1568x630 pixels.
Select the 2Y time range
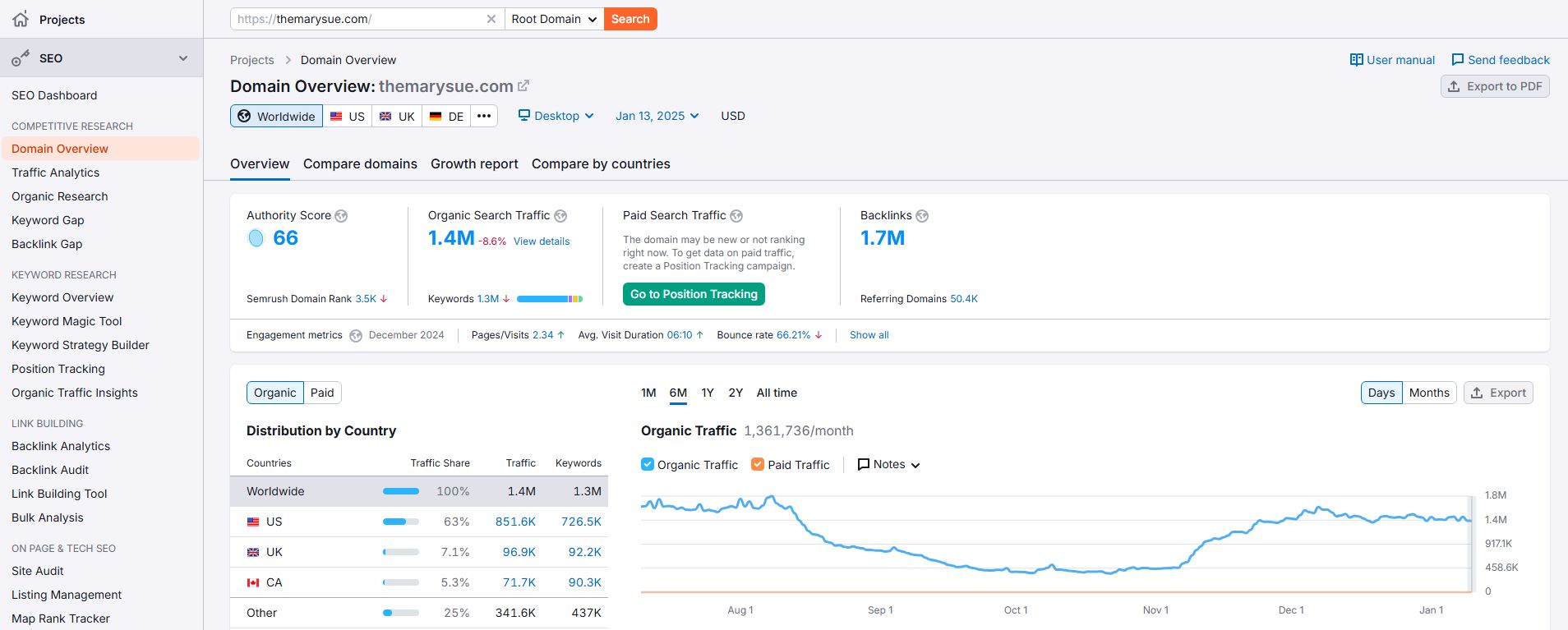(x=736, y=393)
